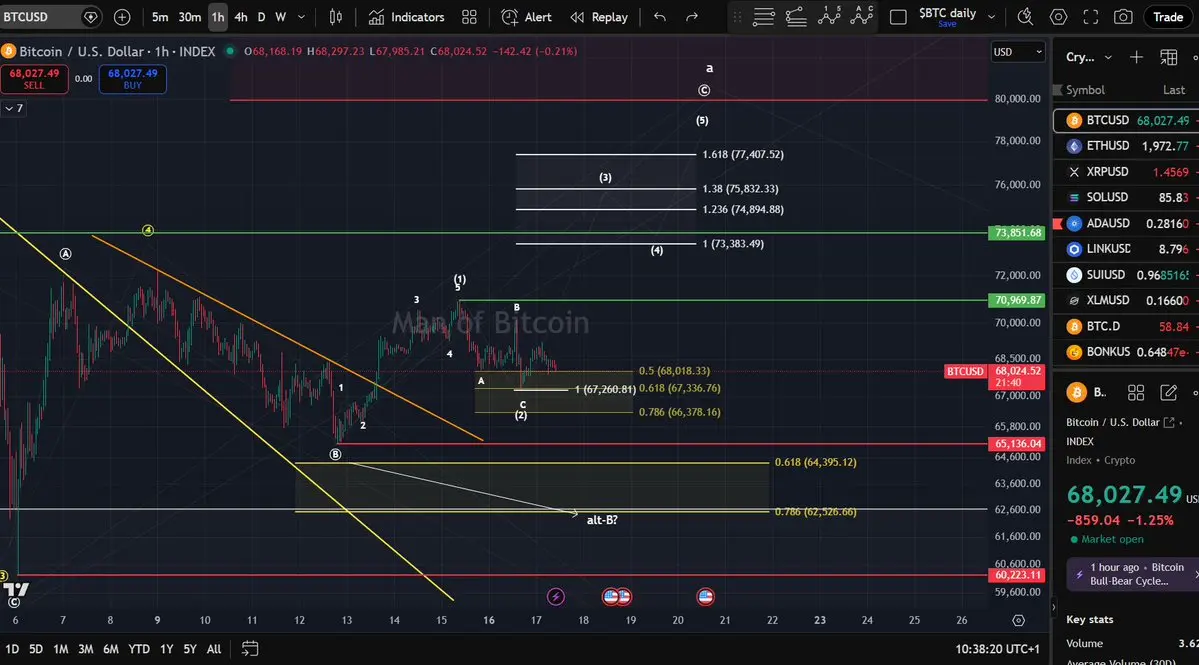1199x665 pixels.
Task: Select the 4h timeframe
Action: pos(241,17)
